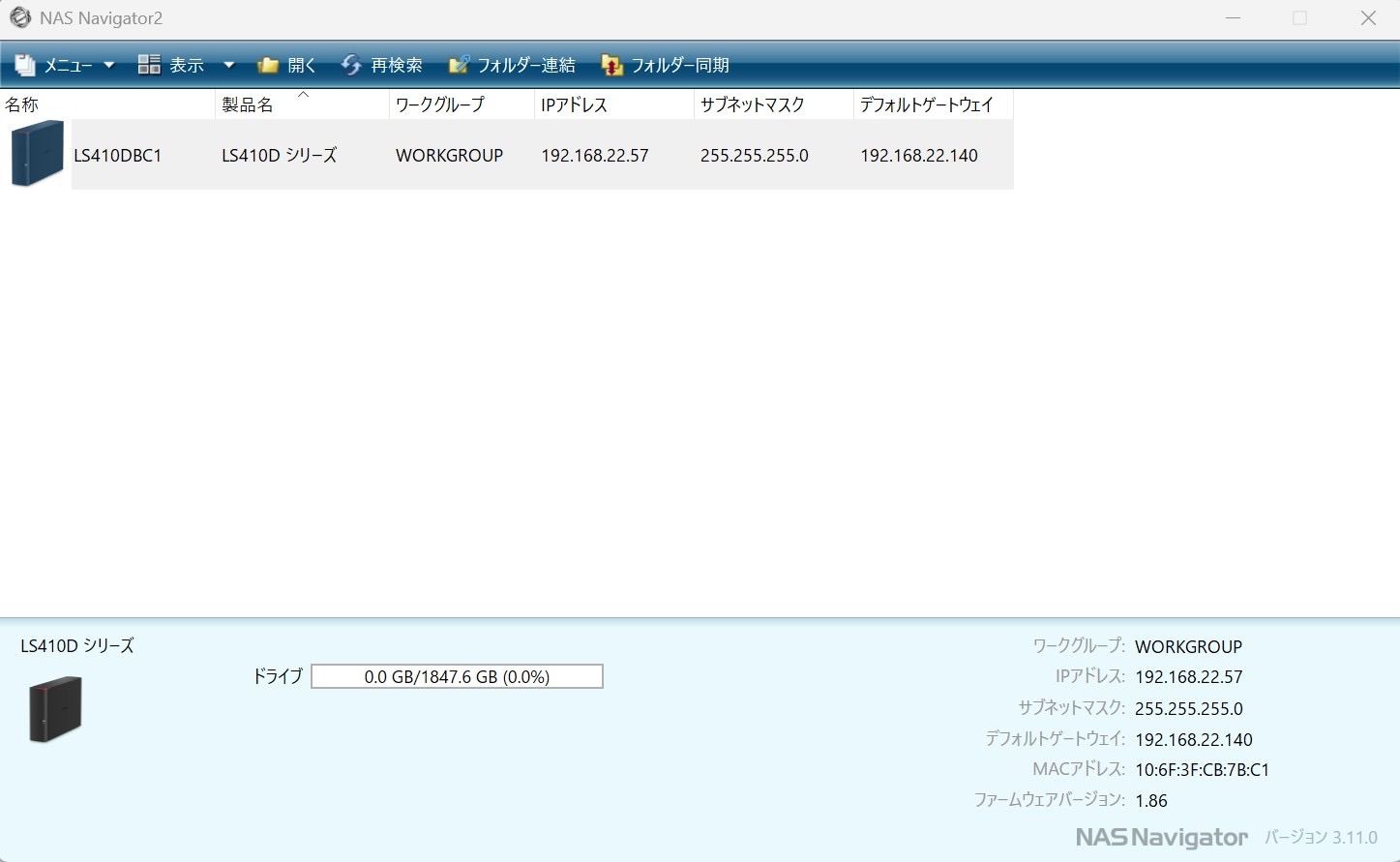This screenshot has height=862, width=1400.
Task: Click the ドライブ label
Action: click(x=278, y=676)
